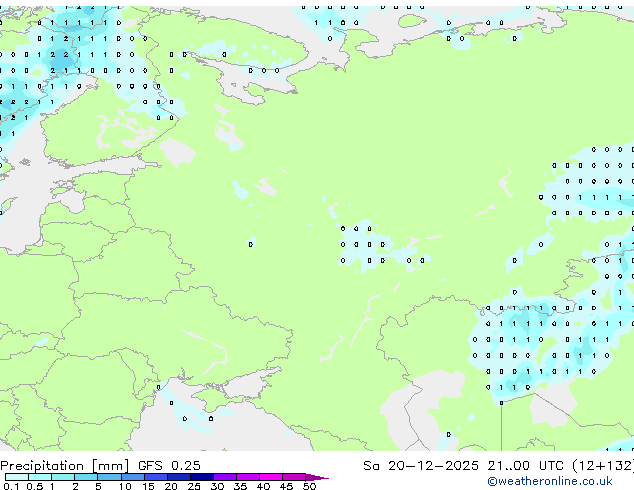
Task: Click the '20' legend label
Action: 171,486
